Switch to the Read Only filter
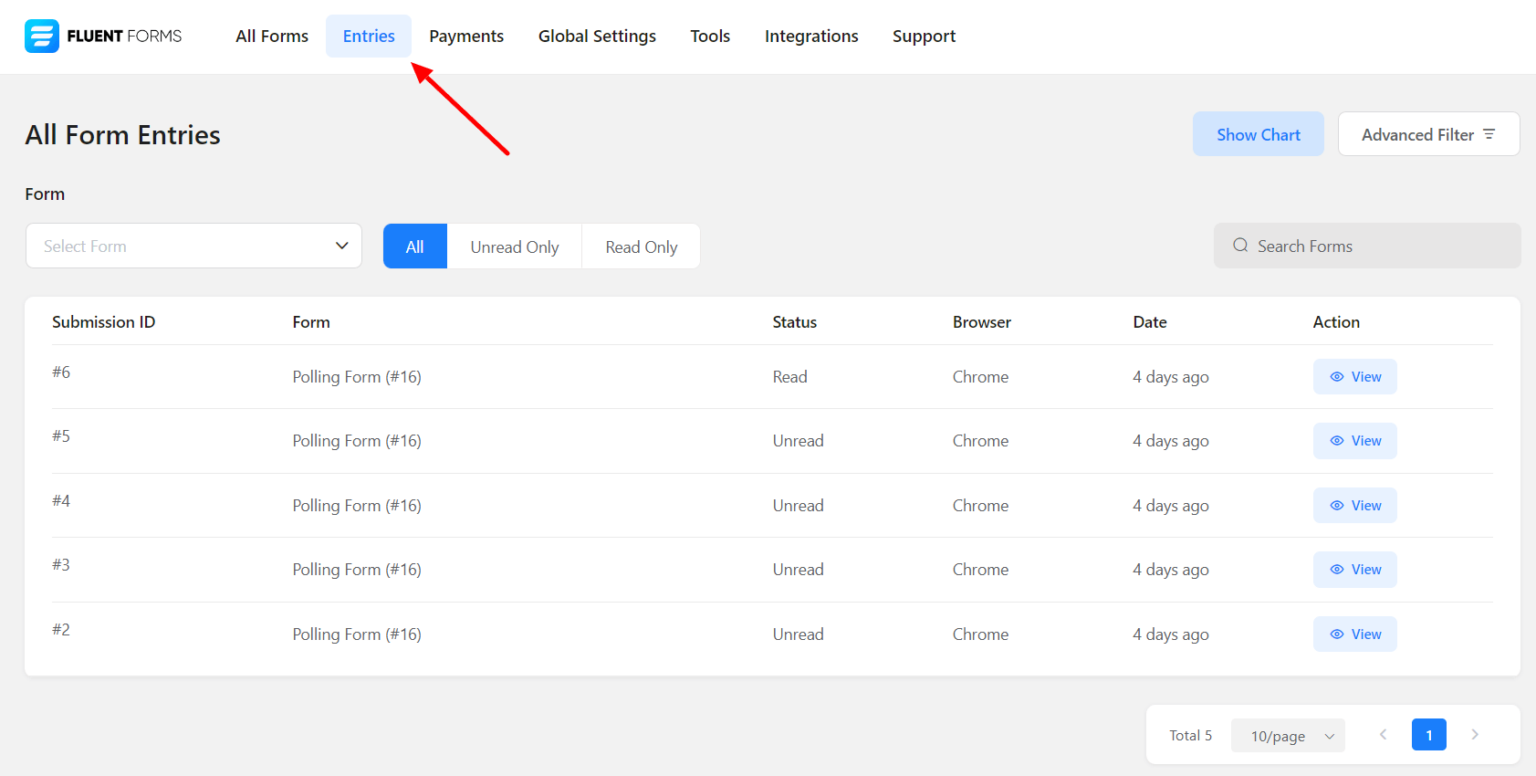The width and height of the screenshot is (1536, 776). click(640, 245)
